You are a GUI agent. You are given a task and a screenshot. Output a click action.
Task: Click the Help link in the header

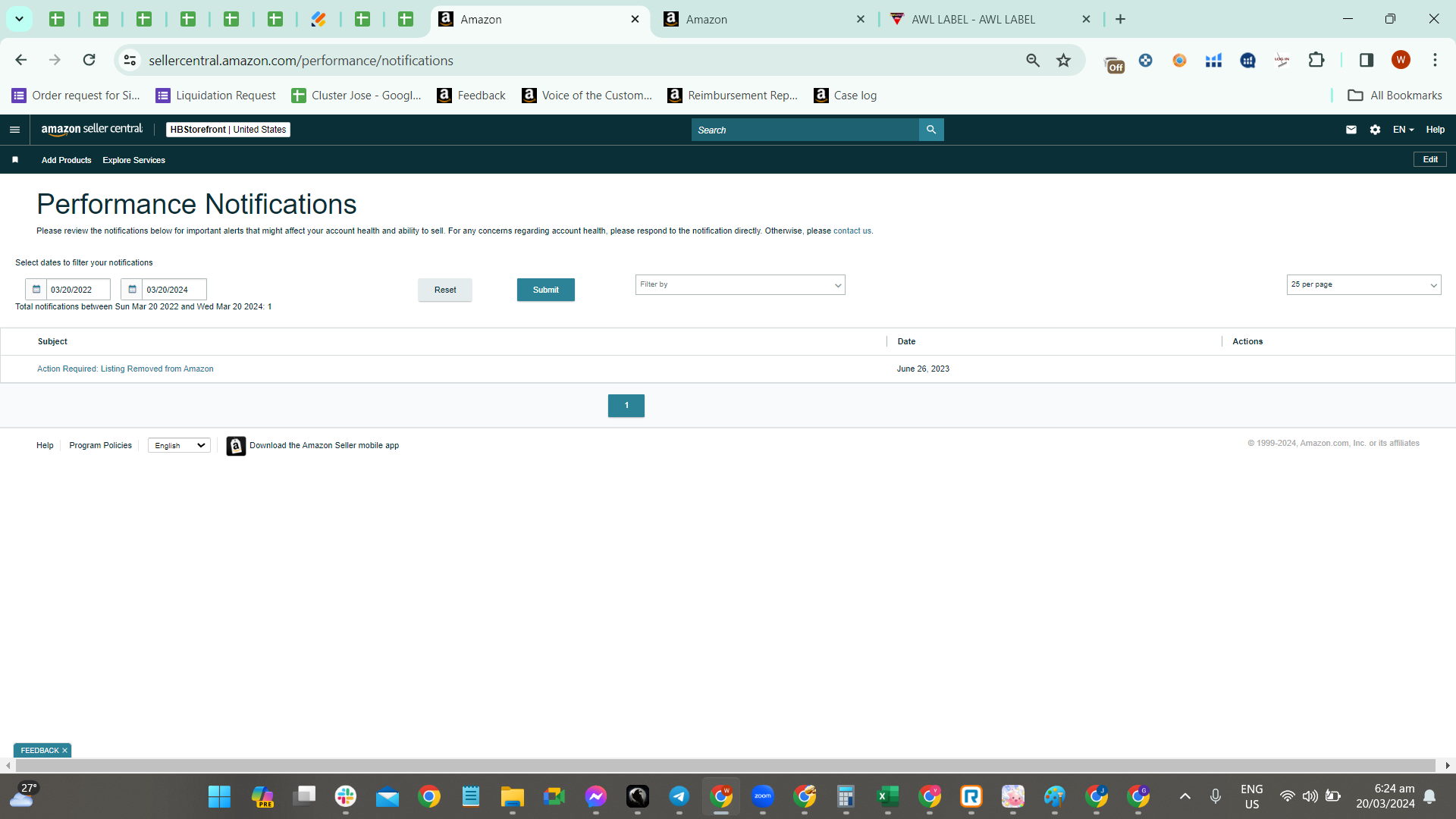pyautogui.click(x=1436, y=130)
